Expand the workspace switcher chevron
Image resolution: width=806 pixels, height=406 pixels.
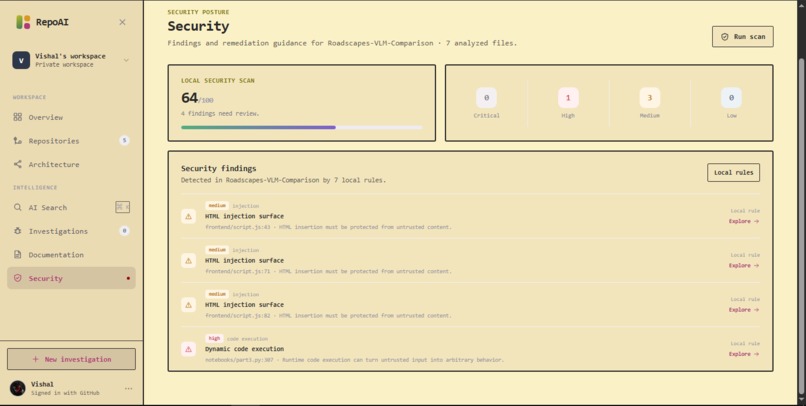click(126, 60)
